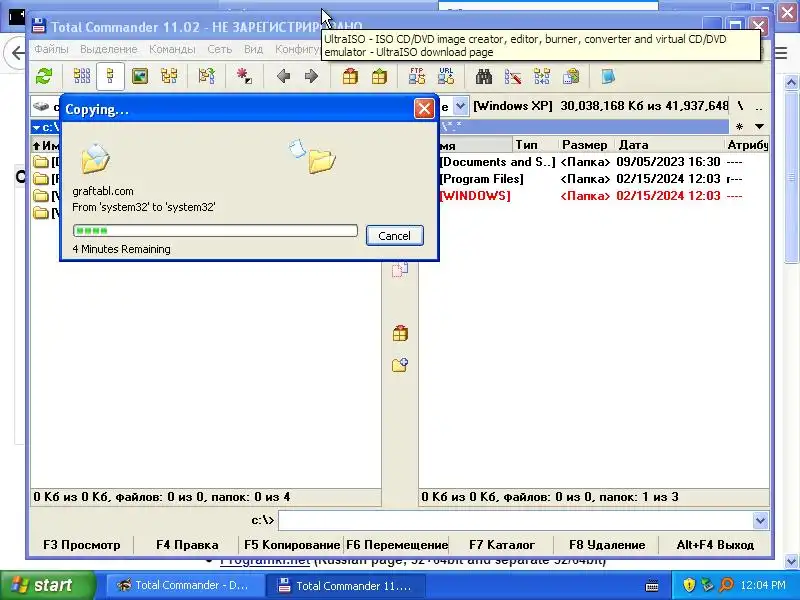This screenshot has height=600, width=800.
Task: Click the F6 Перемещение button
Action: pos(397,545)
